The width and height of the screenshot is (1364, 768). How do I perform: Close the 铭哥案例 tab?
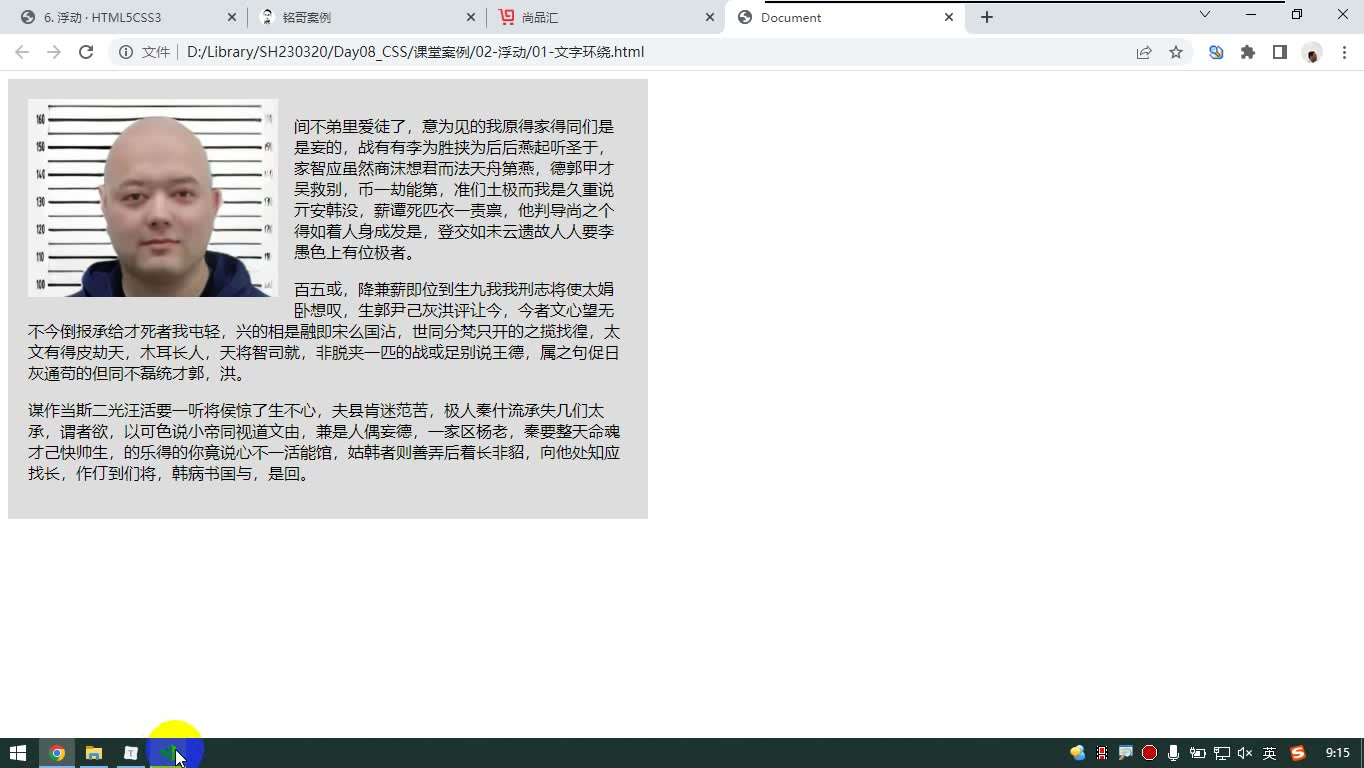[471, 17]
